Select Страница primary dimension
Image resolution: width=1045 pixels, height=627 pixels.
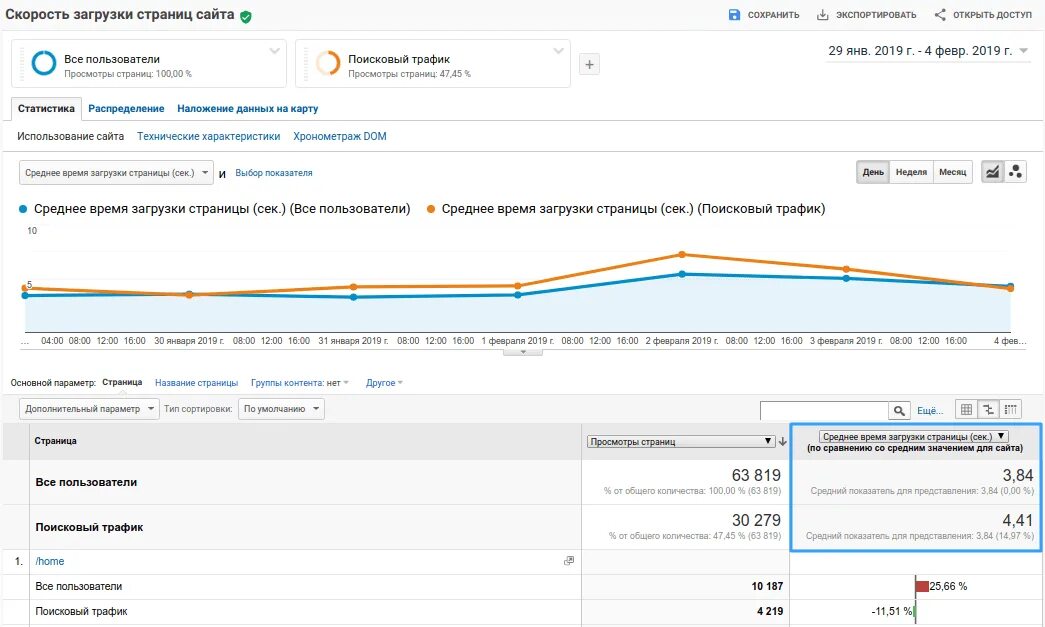(122, 382)
